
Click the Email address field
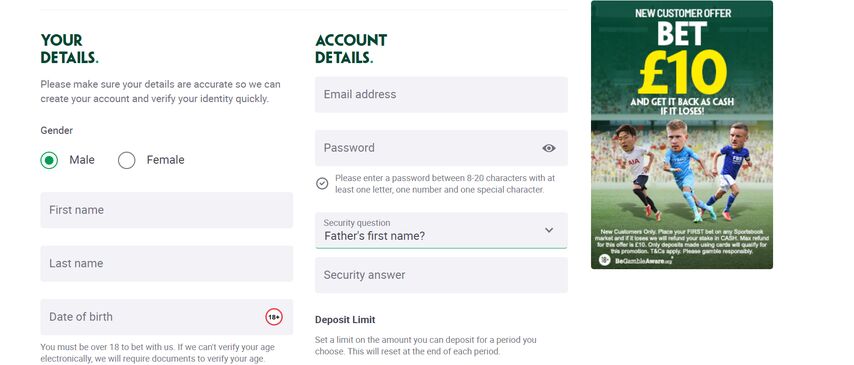pyautogui.click(x=441, y=94)
